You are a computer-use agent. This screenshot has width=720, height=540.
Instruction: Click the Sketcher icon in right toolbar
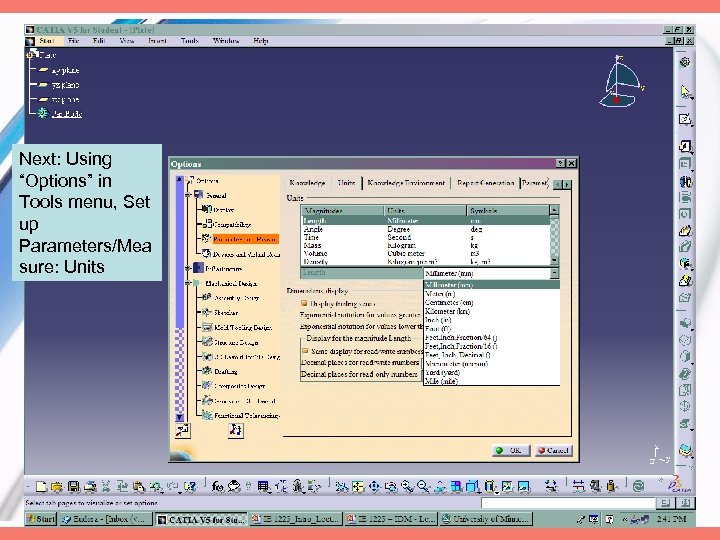[x=685, y=119]
